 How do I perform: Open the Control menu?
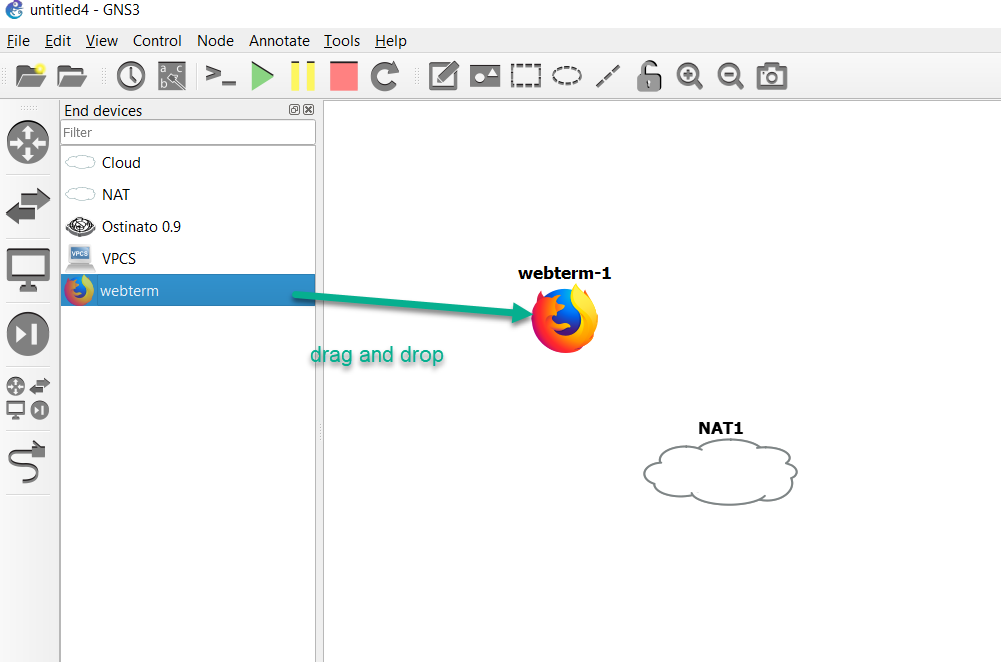pyautogui.click(x=157, y=41)
